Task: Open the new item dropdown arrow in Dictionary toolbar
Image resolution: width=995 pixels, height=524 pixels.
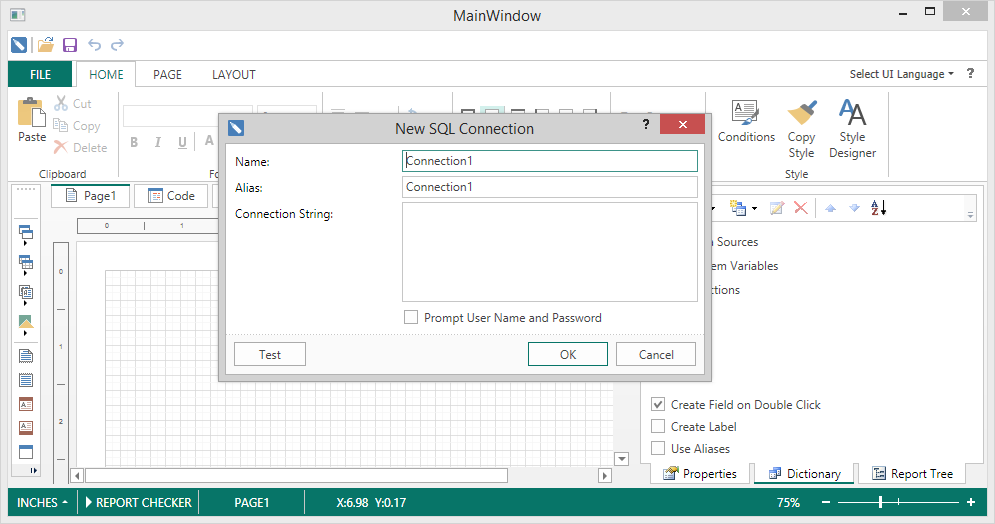Action: [754, 208]
